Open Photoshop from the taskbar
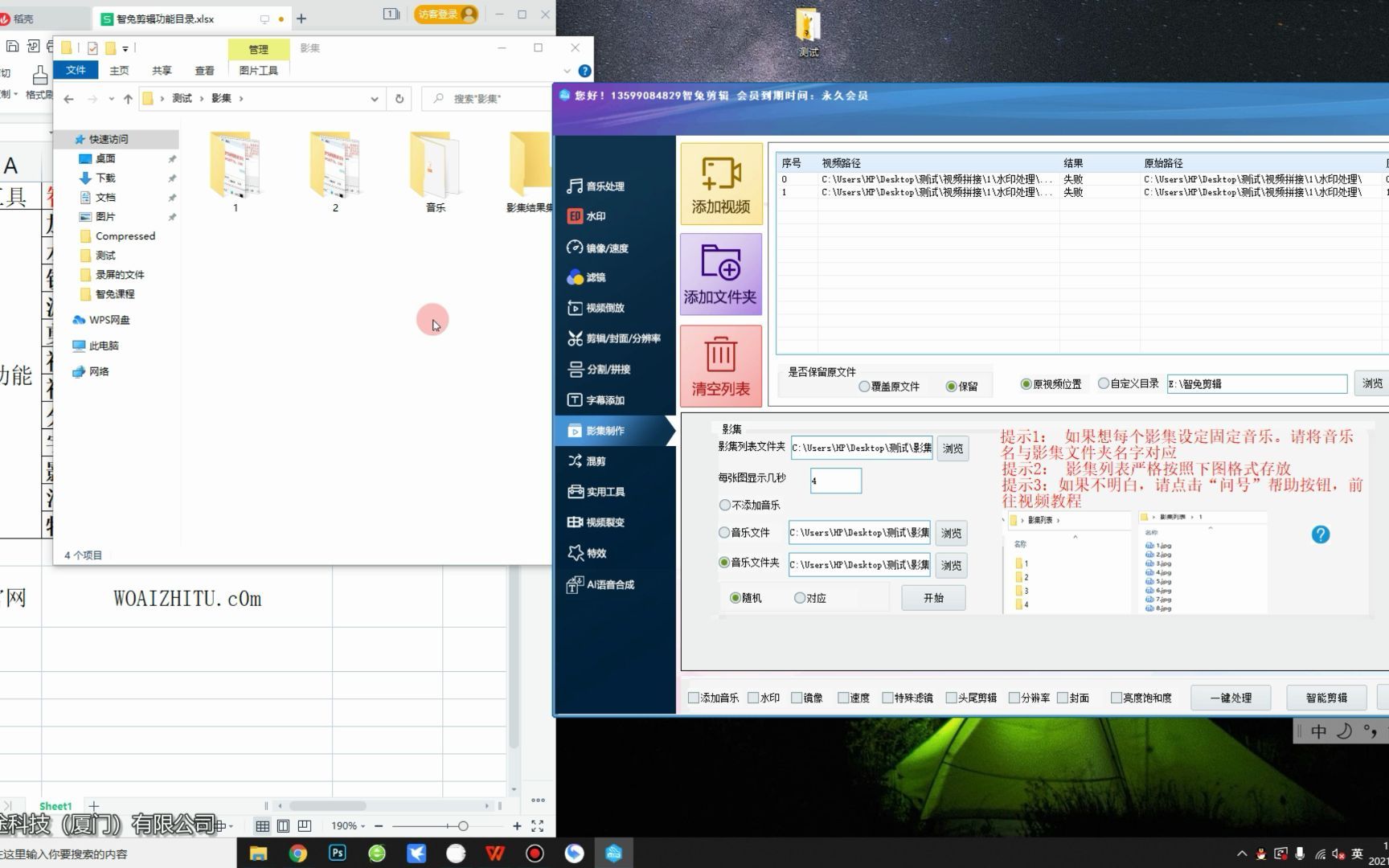Viewport: 1389px width, 868px height. (338, 854)
